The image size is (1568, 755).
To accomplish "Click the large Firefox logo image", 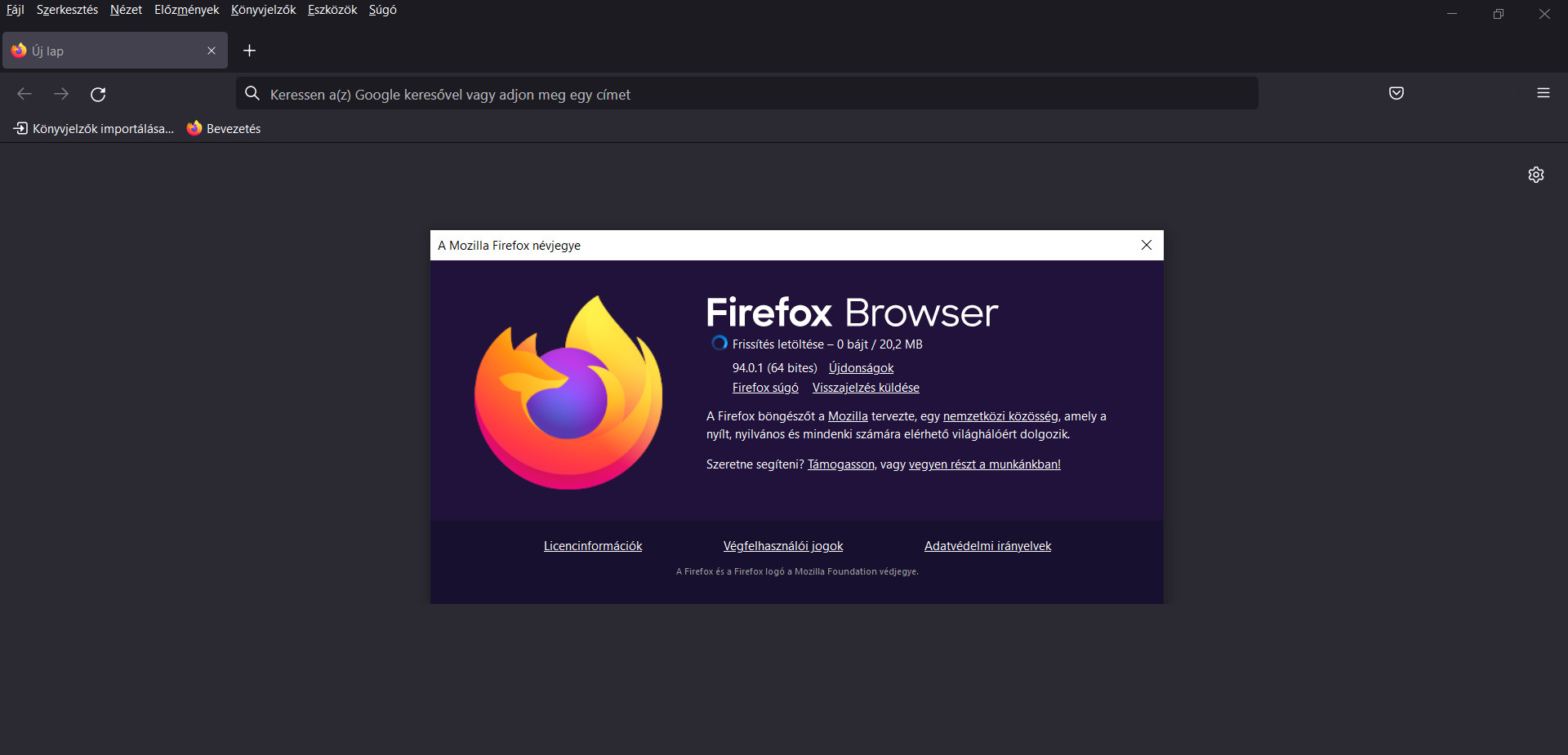I will [x=568, y=393].
